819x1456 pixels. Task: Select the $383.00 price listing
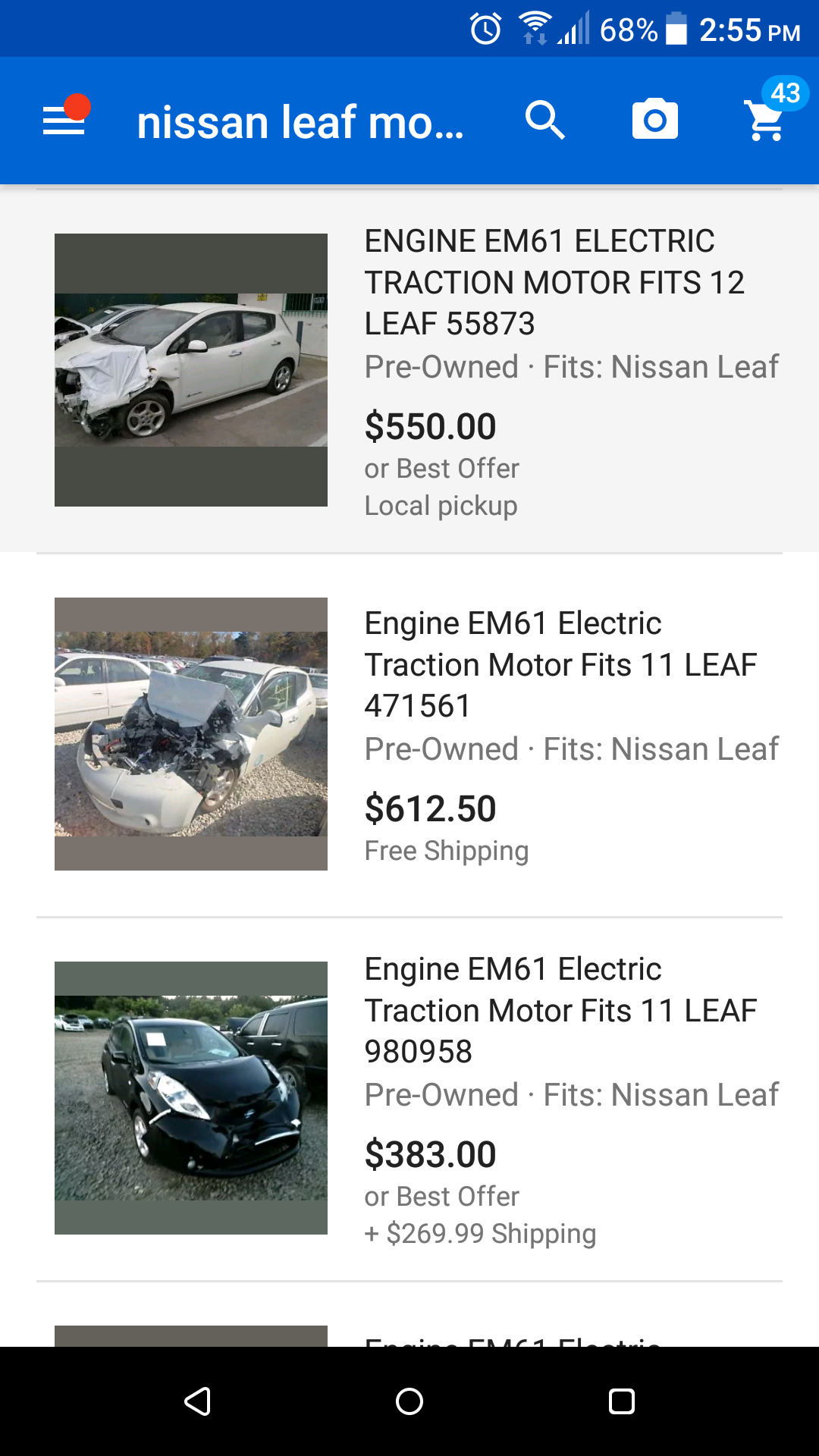[x=430, y=1155]
